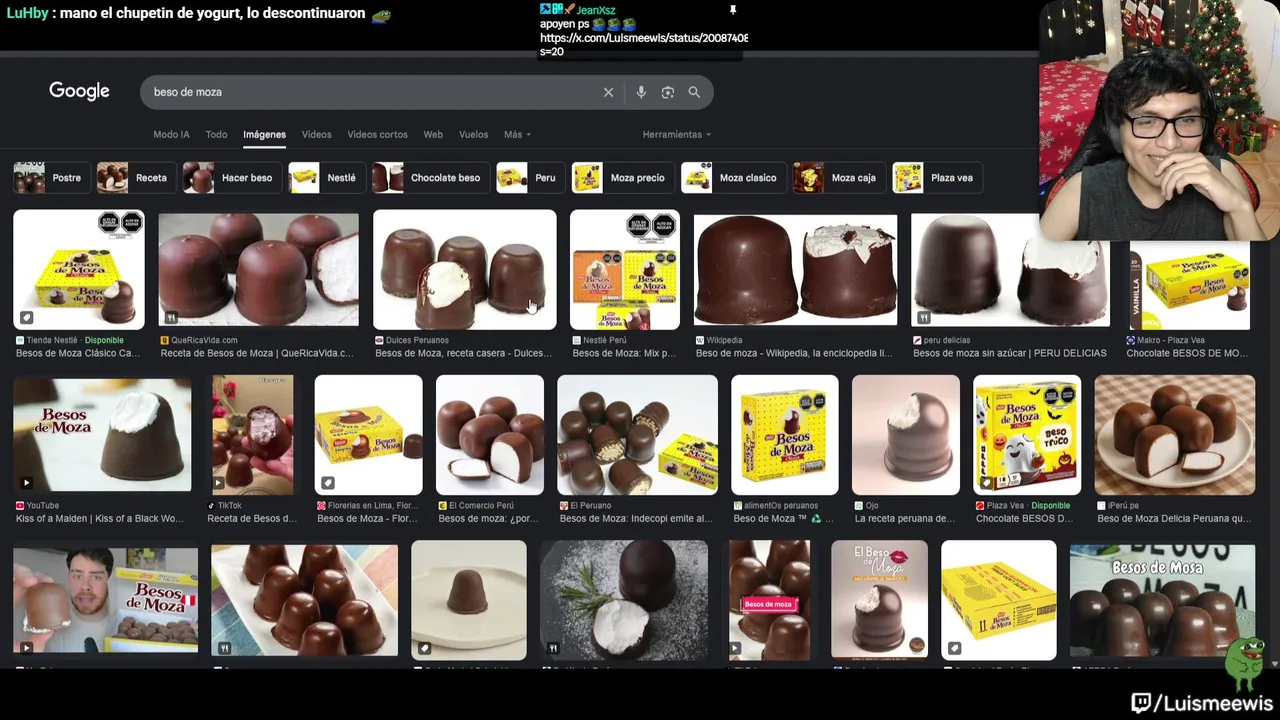Switch to the Modo IA tab

pyautogui.click(x=171, y=134)
